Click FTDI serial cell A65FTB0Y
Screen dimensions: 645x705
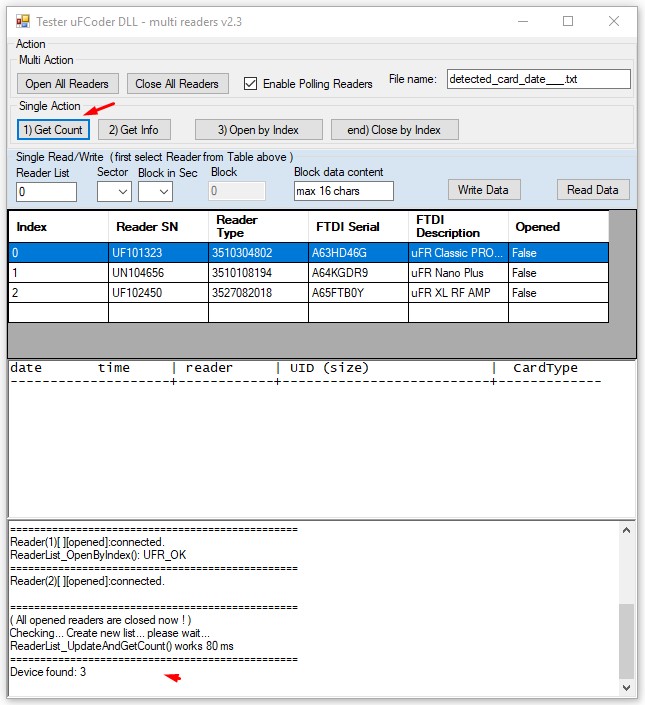(358, 293)
